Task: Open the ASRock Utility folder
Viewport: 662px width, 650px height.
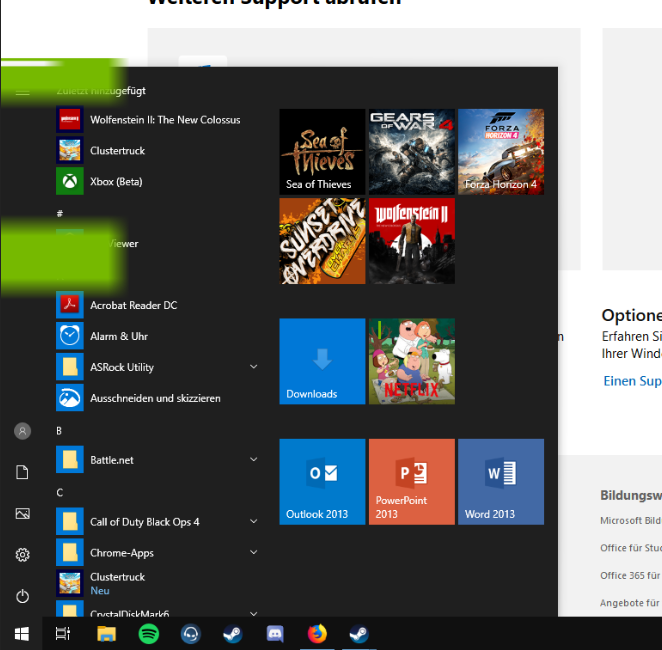Action: [x=156, y=367]
